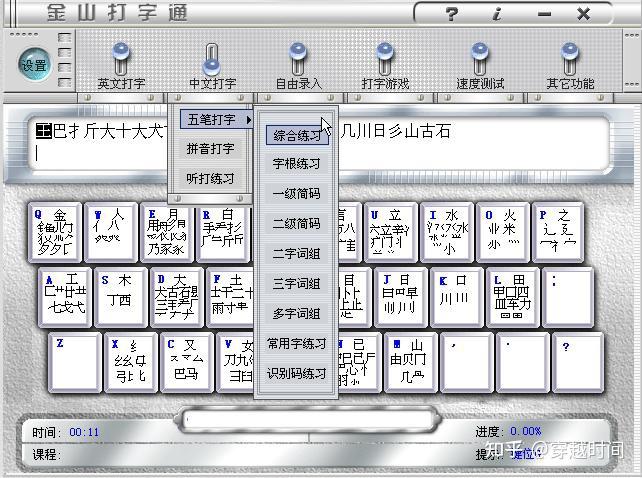
Task: Choose 二字词组 in the submenu
Action: 297,254
